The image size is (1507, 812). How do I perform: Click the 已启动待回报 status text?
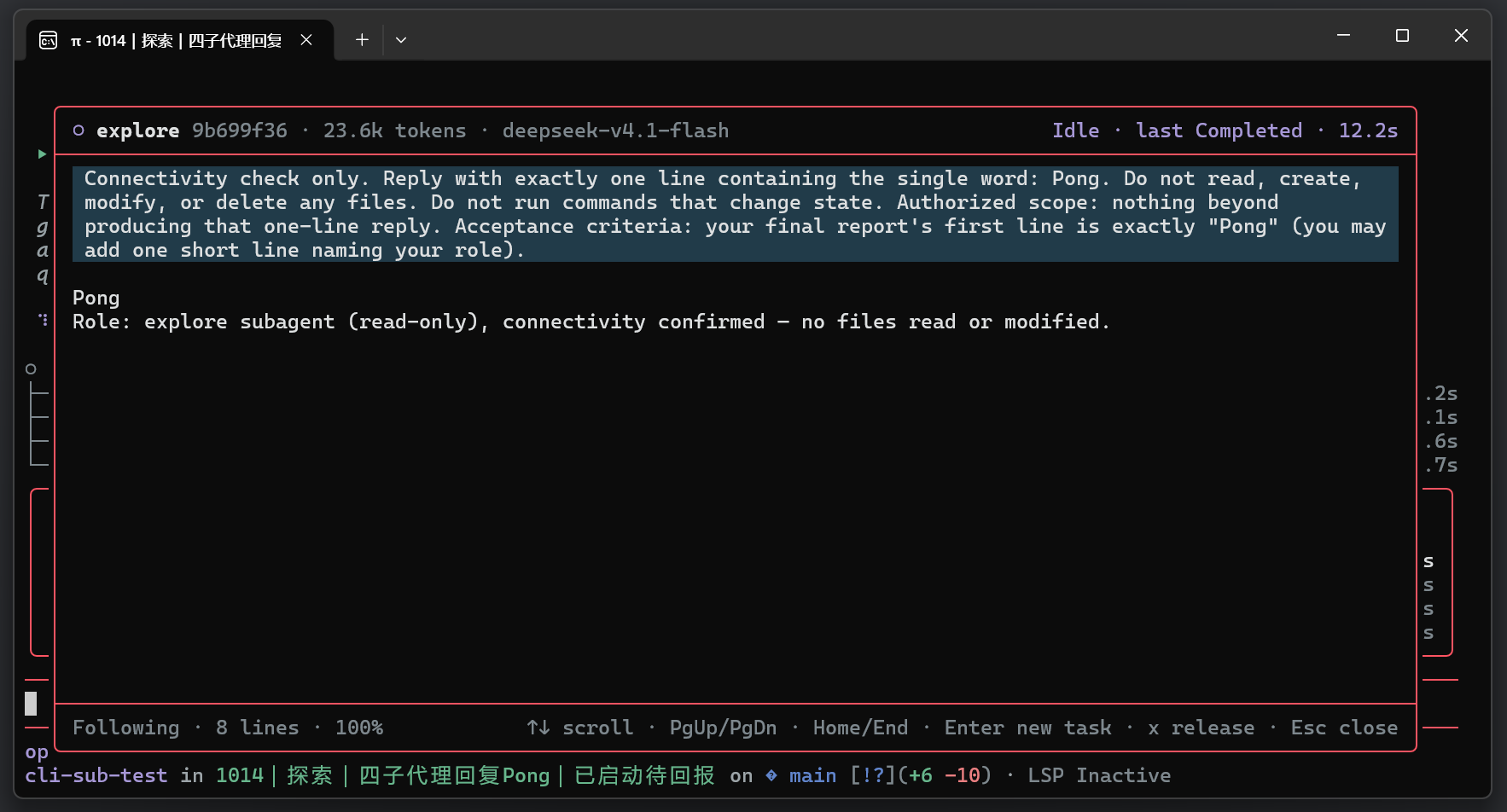pyautogui.click(x=644, y=775)
